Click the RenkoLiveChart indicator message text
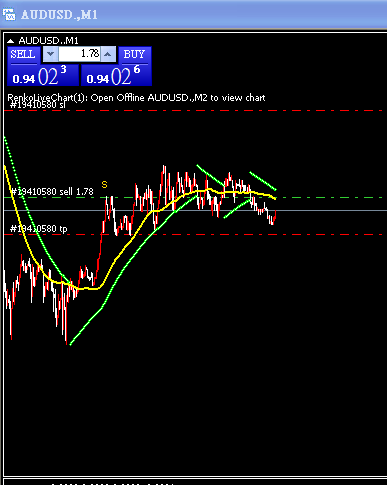The image size is (387, 485). (x=136, y=98)
